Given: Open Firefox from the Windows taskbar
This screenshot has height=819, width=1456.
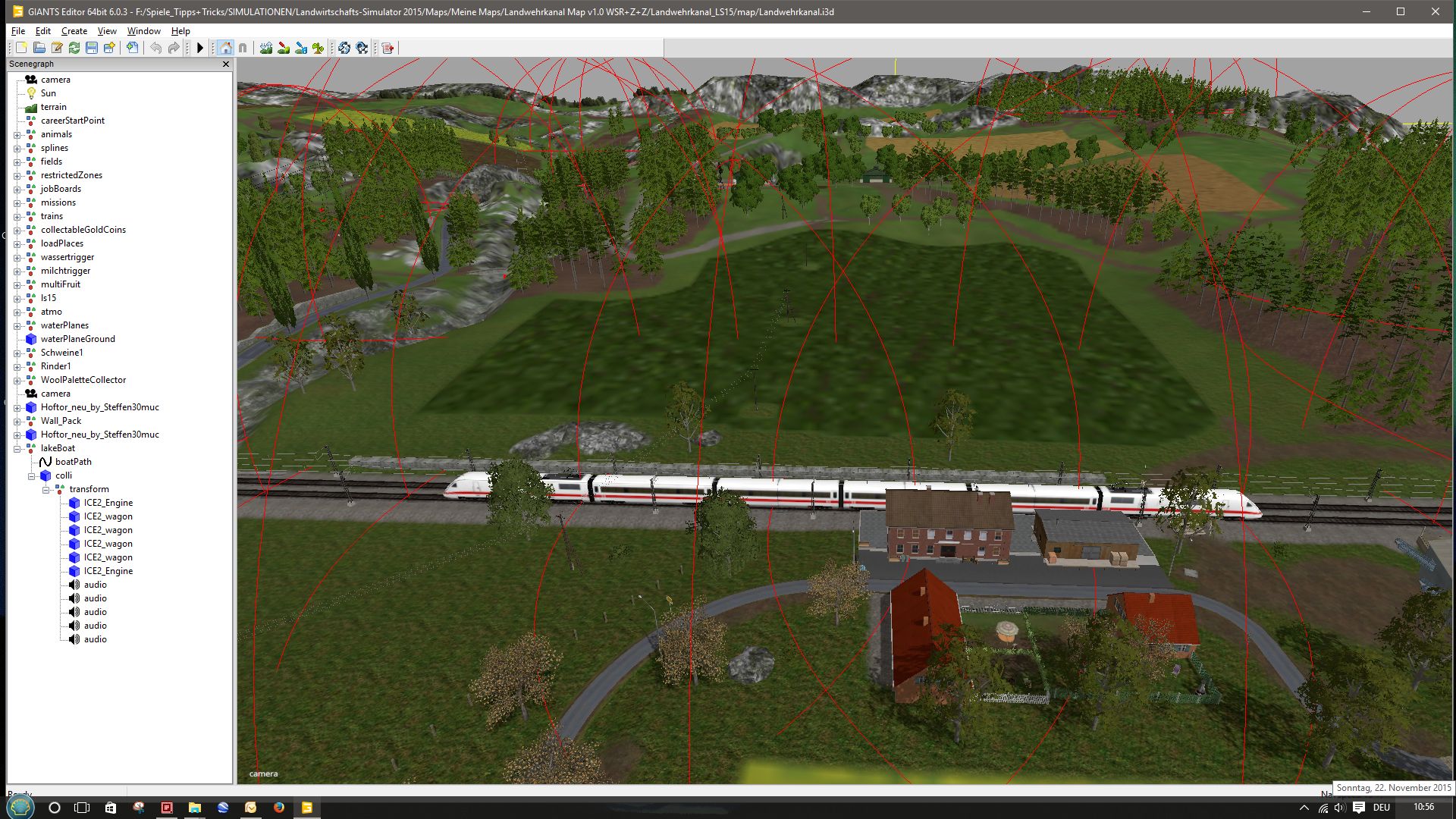Looking at the screenshot, I should 279,808.
